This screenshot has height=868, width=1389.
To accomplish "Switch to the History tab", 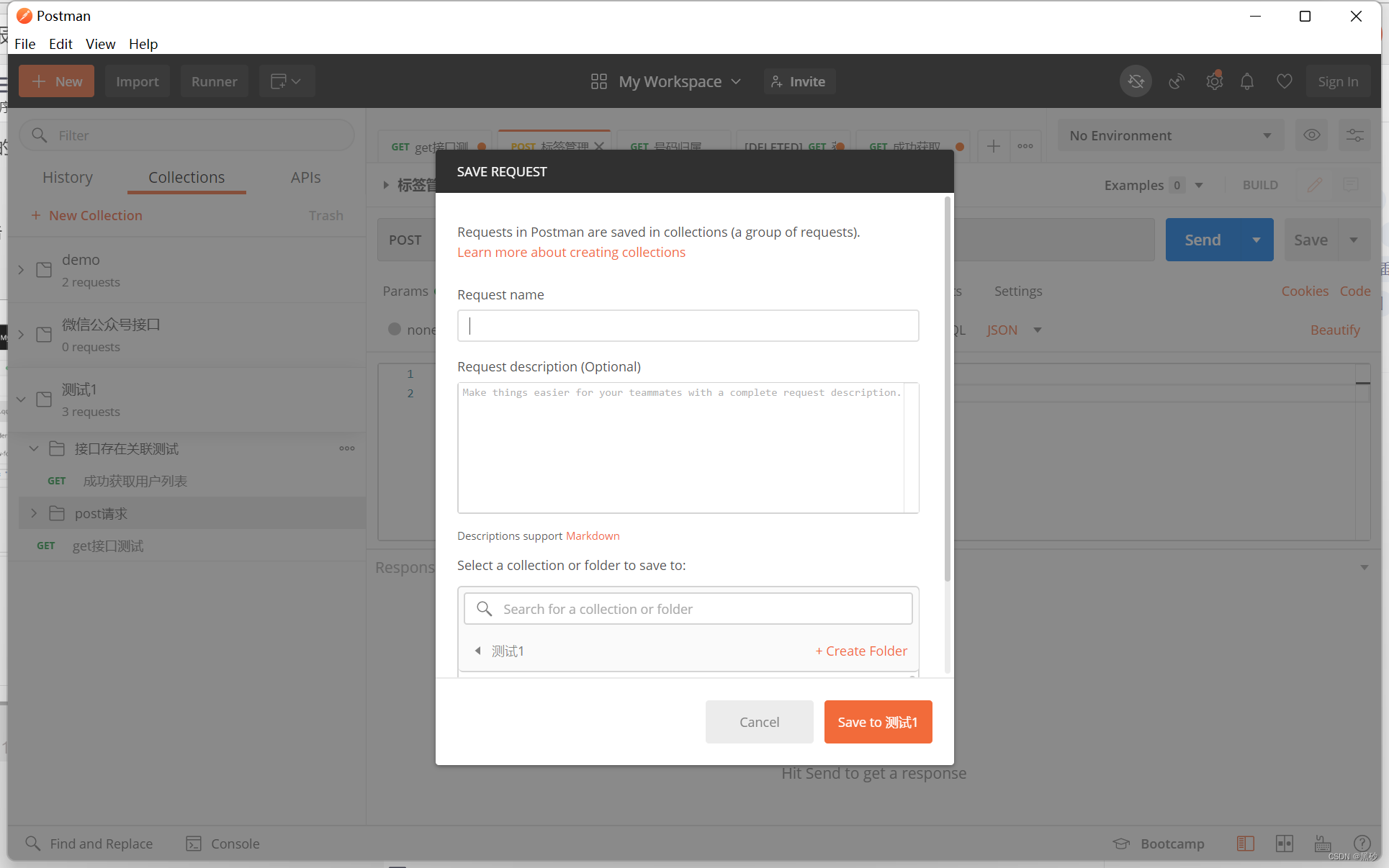I will [68, 178].
